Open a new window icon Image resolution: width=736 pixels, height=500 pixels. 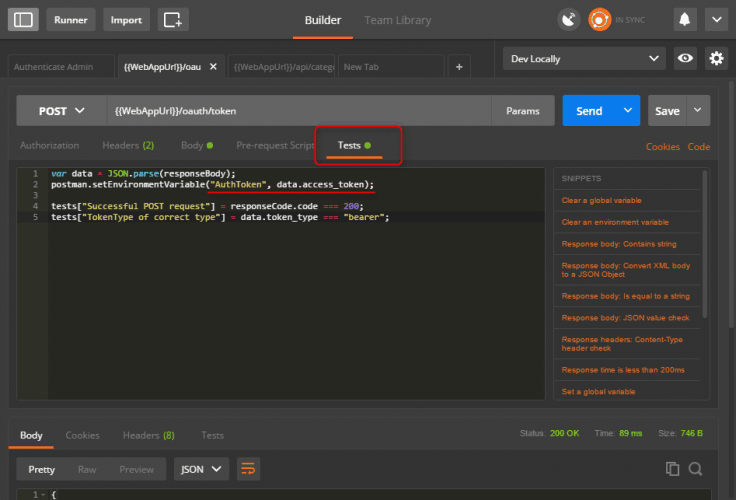coord(173,19)
